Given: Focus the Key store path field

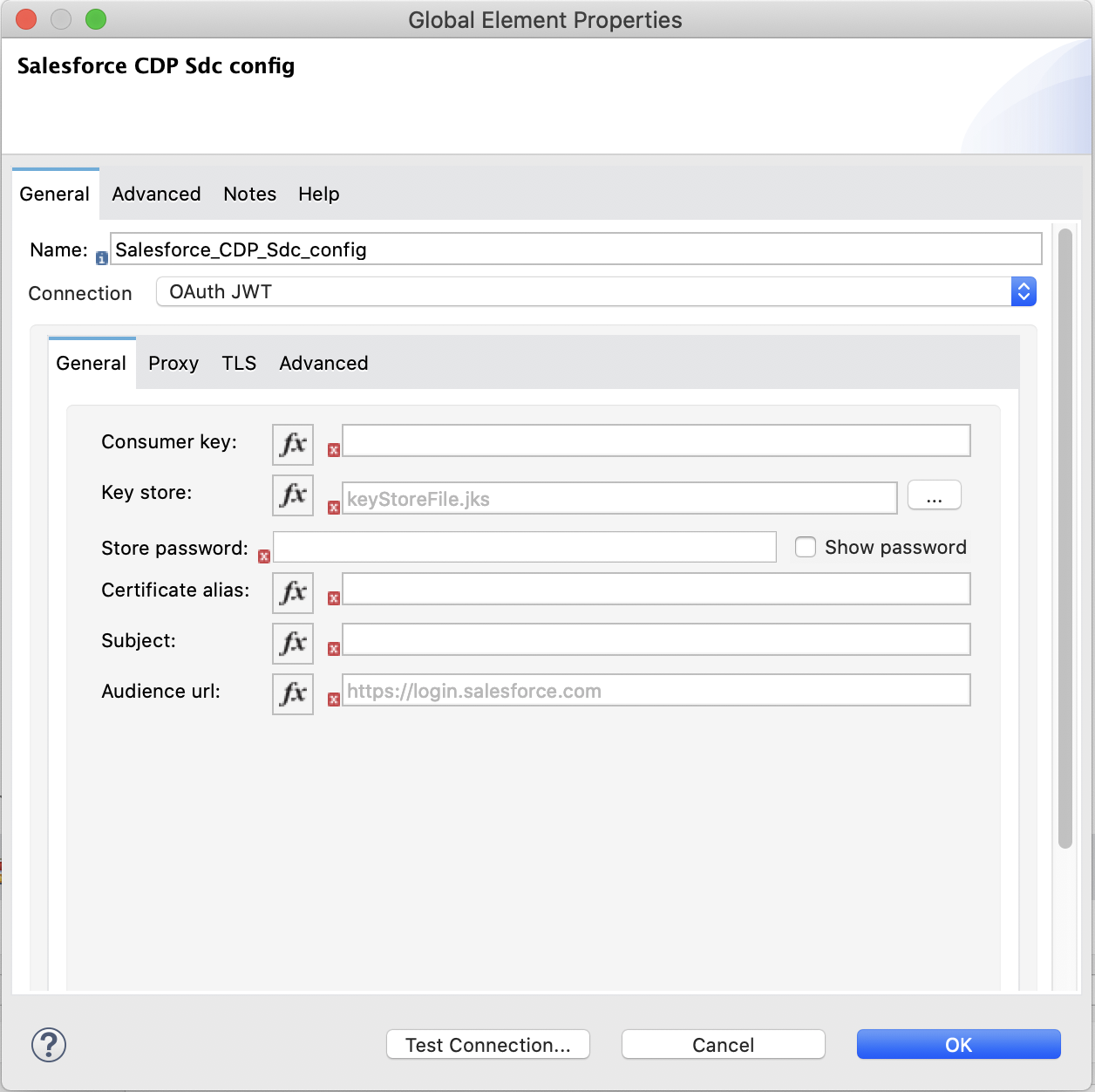Looking at the screenshot, I should (x=620, y=498).
